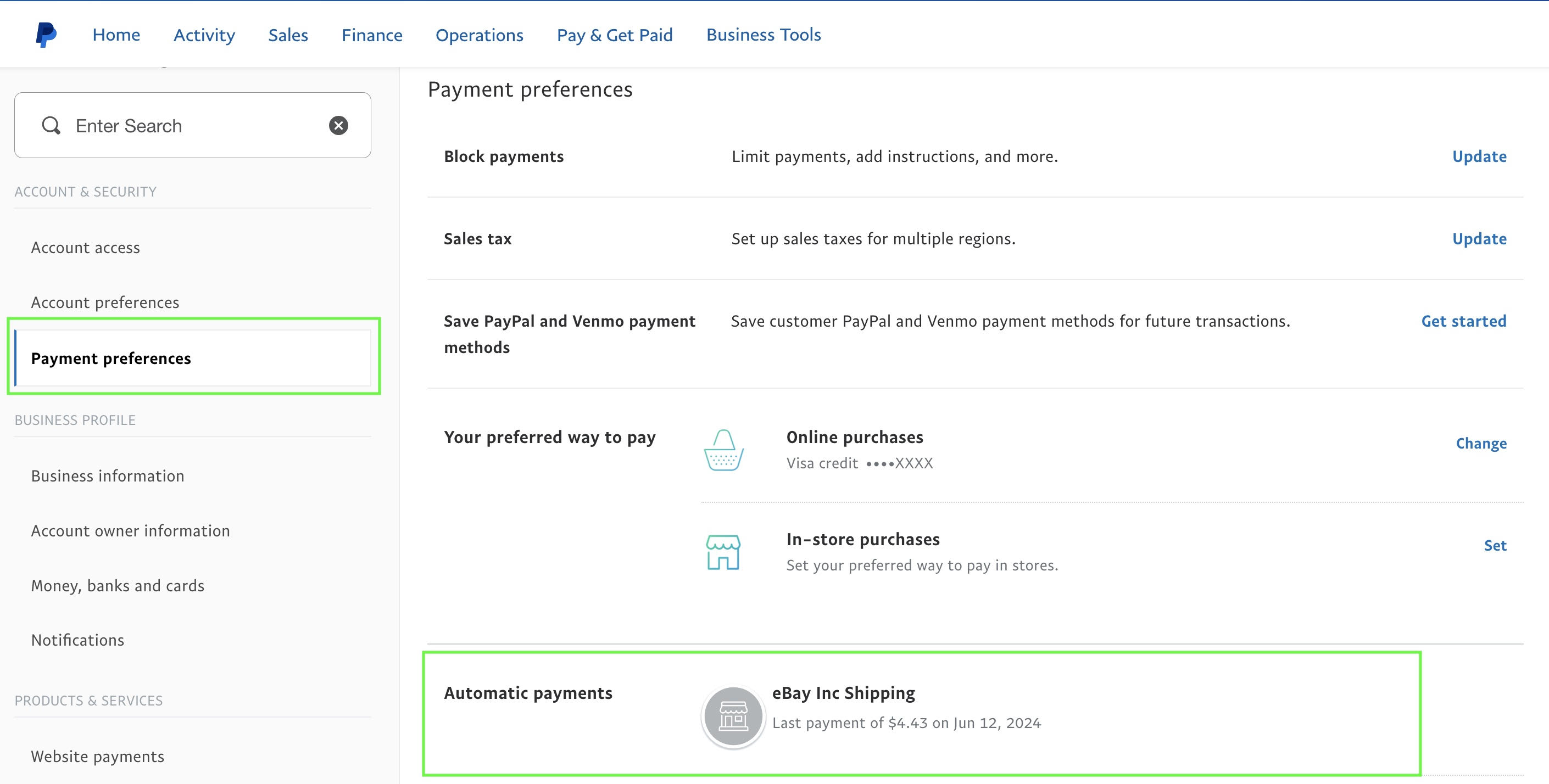Open the Business Tools menu

coord(763,35)
